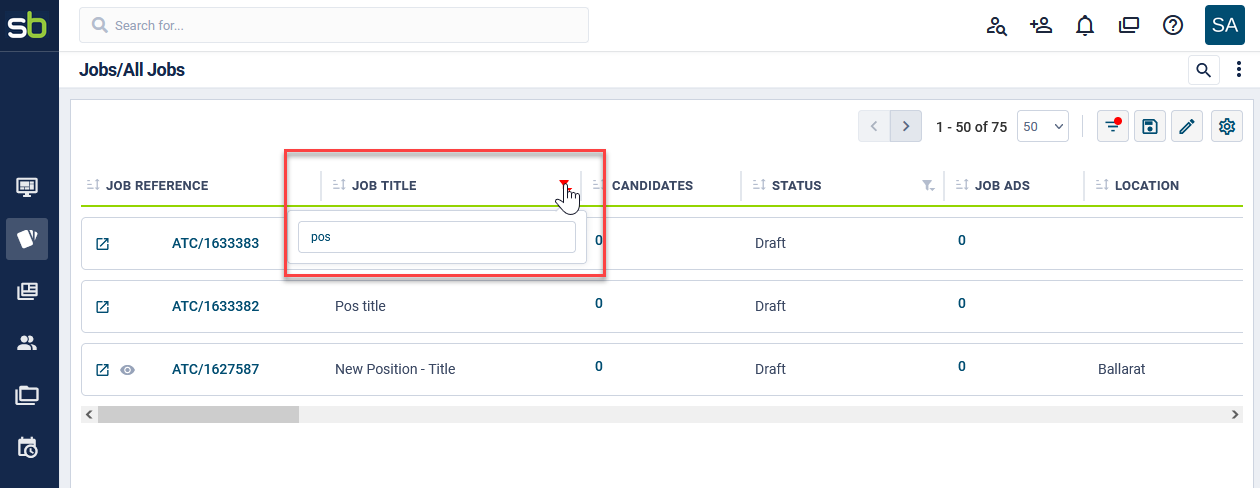This screenshot has height=488, width=1260.
Task: Open the 50 per page dropdown
Action: pyautogui.click(x=1043, y=127)
